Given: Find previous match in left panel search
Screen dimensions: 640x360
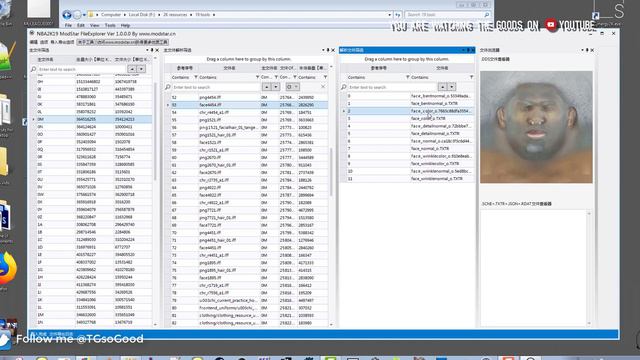Looking at the screenshot, I should [132, 69].
